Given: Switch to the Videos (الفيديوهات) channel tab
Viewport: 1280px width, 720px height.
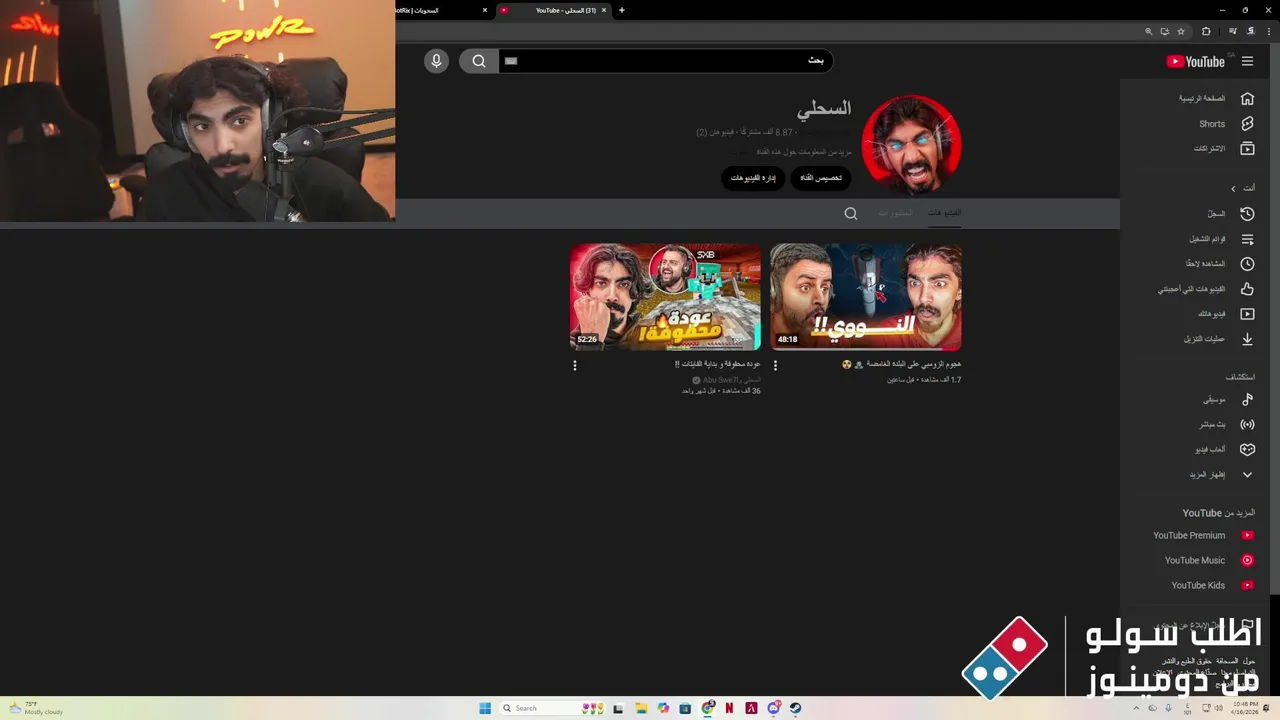Looking at the screenshot, I should point(944,213).
